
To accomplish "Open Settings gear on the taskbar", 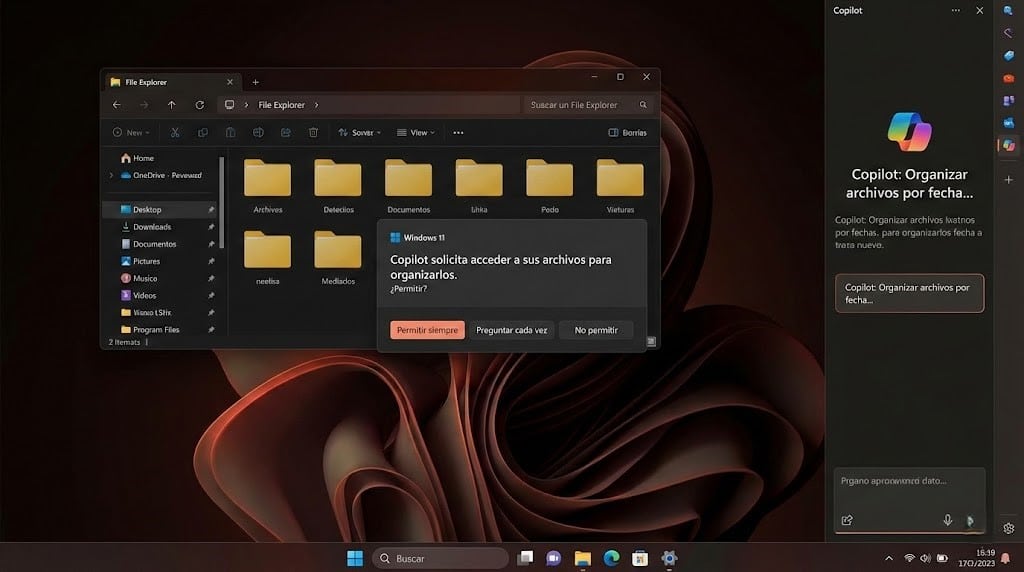I will click(x=669, y=558).
